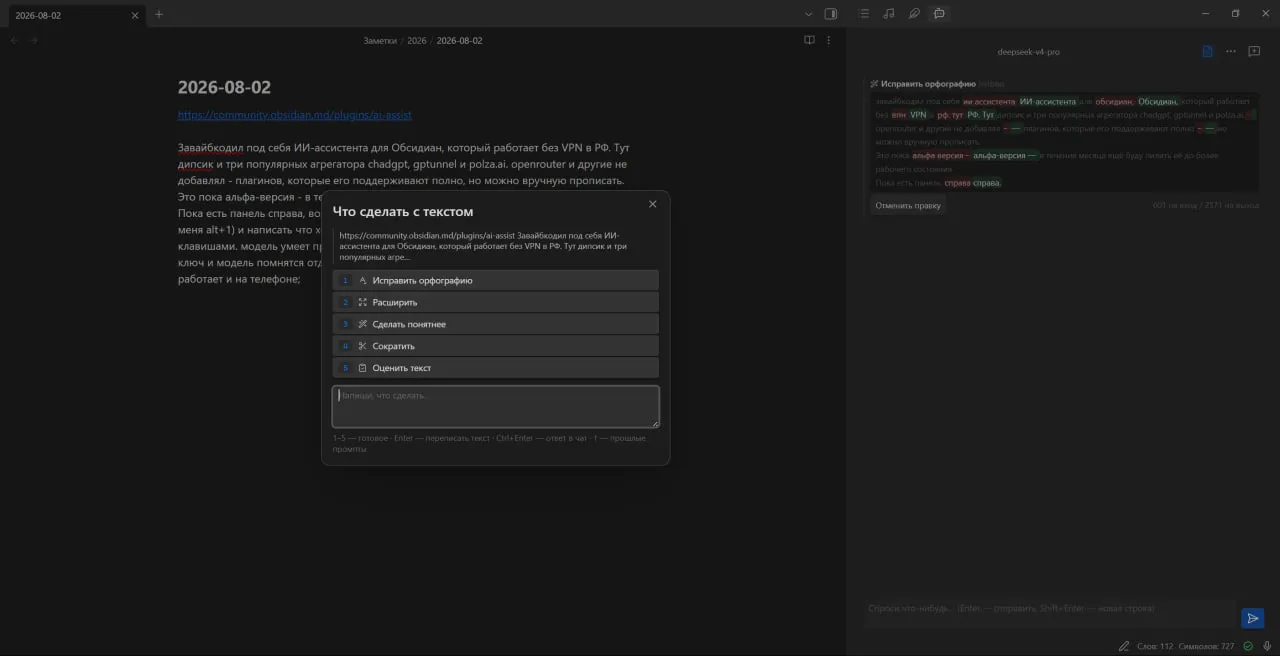Click the deepseek-v4-pro model selector
Image resolution: width=1280 pixels, height=656 pixels.
[1029, 52]
